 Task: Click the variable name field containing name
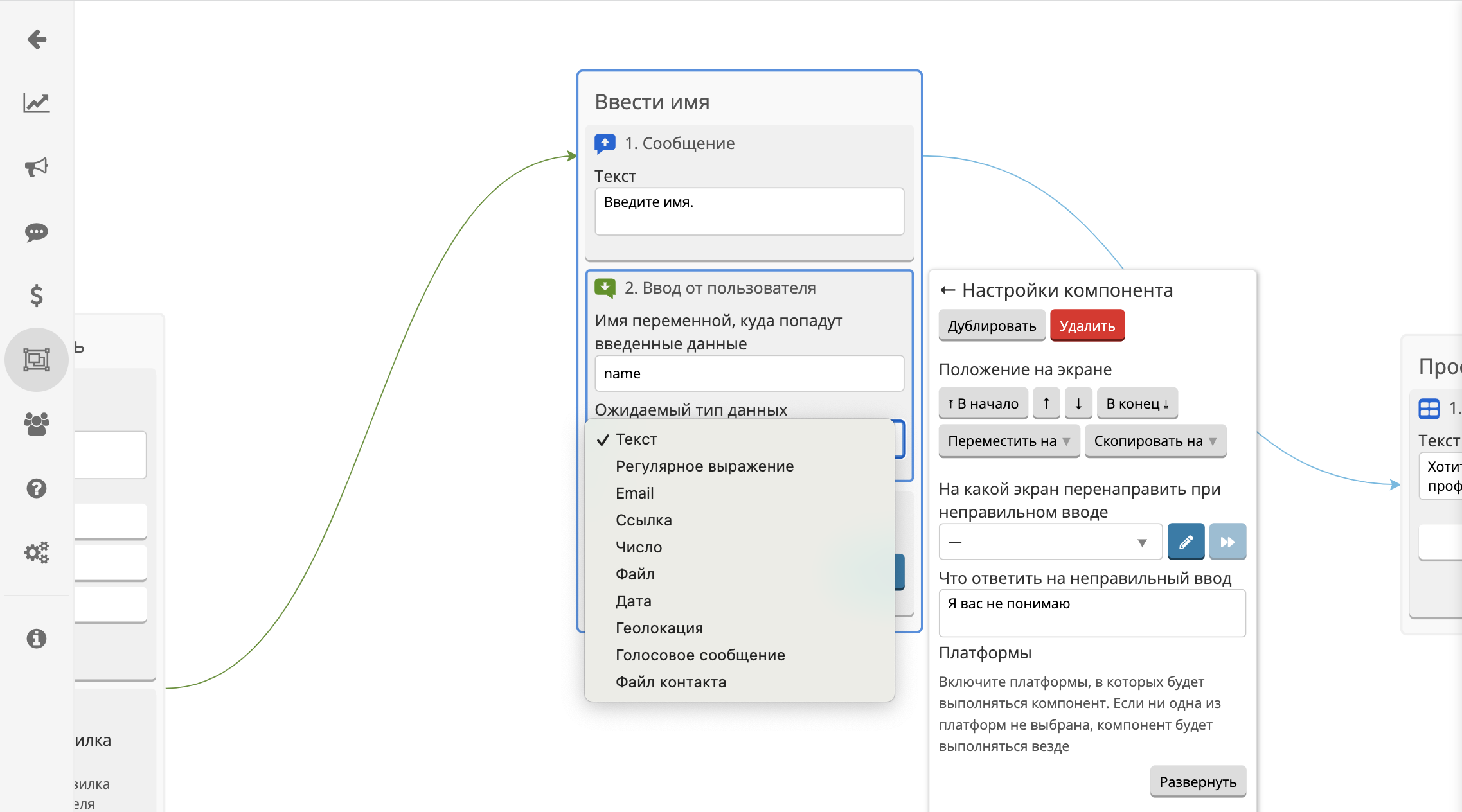(x=749, y=373)
